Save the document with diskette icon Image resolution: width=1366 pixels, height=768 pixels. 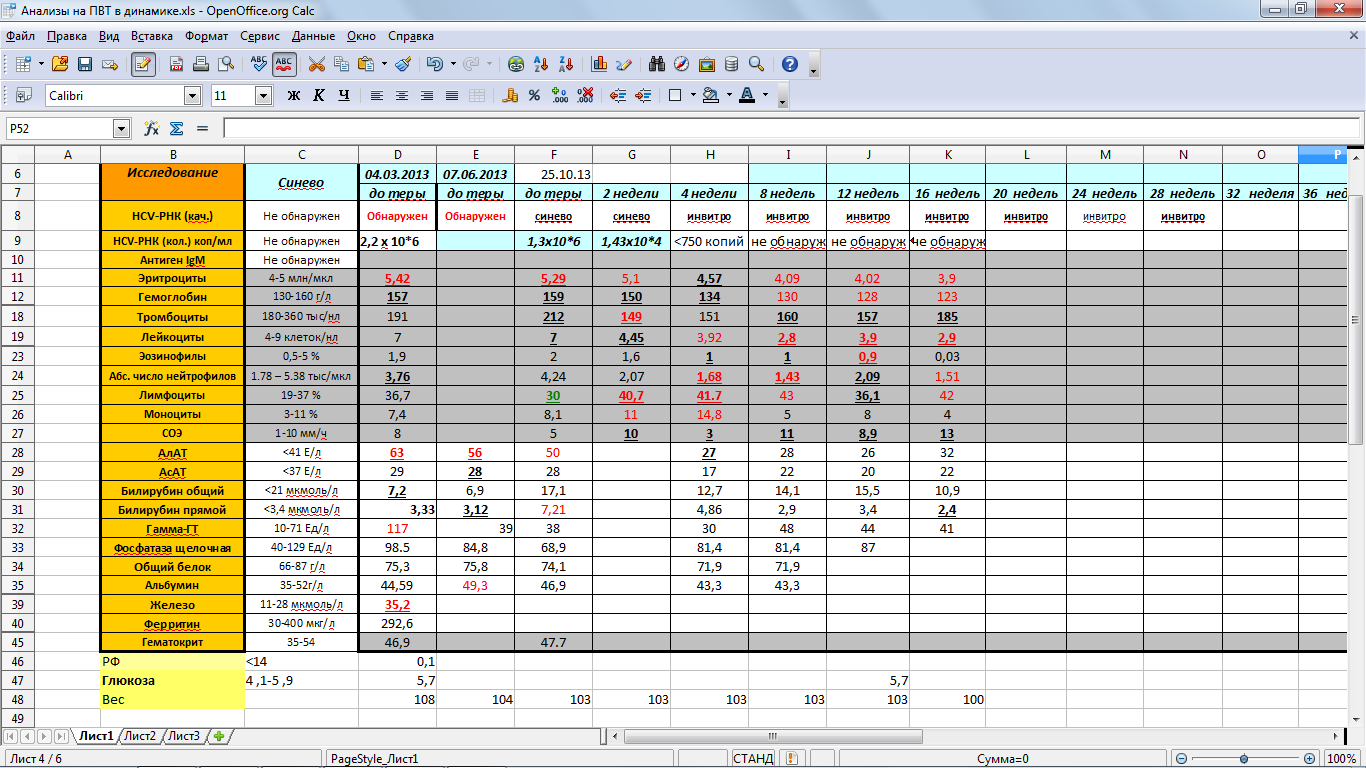tap(85, 64)
